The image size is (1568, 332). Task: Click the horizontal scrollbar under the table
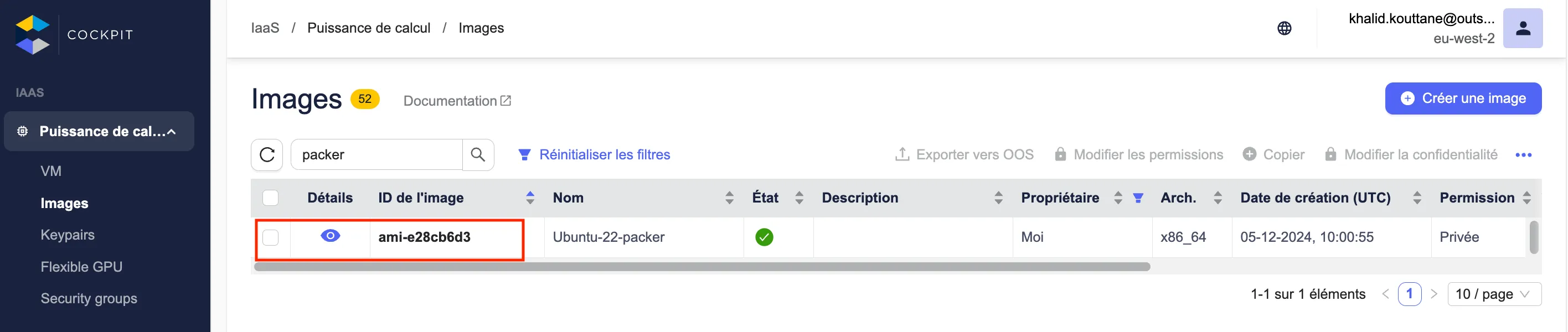(701, 267)
